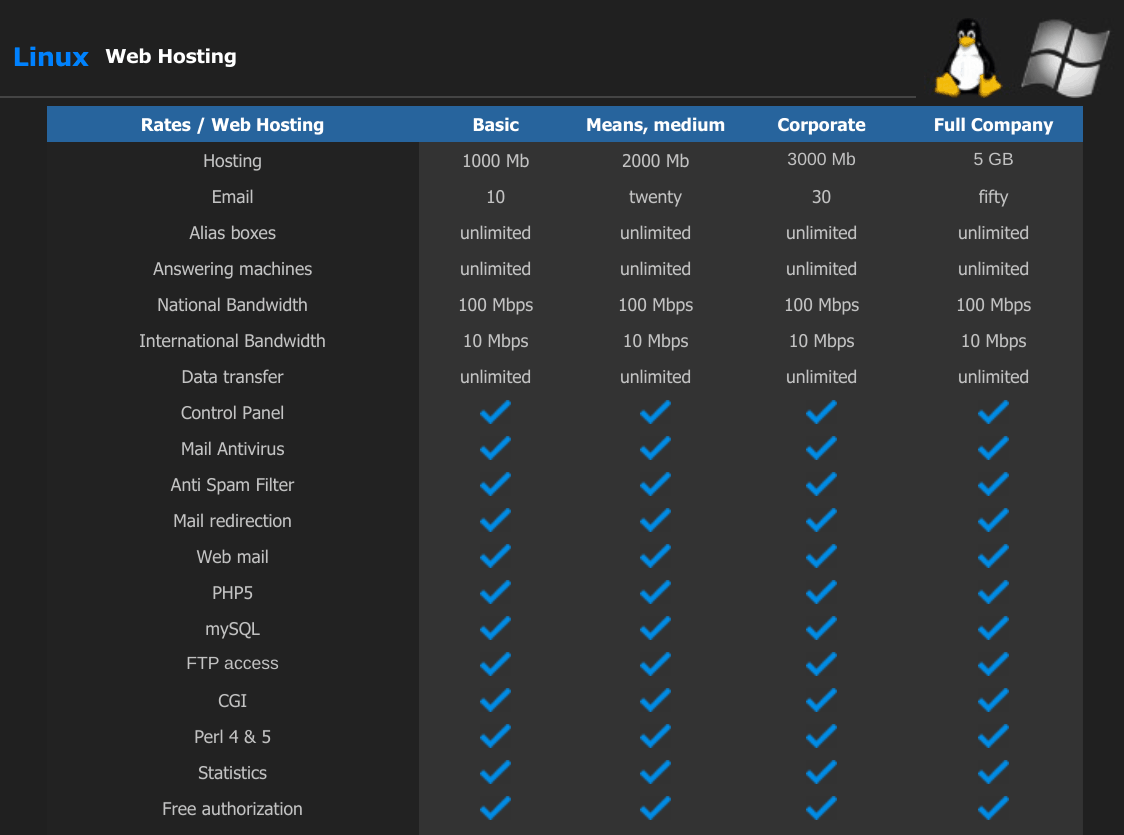This screenshot has height=835, width=1124.
Task: Click Statistics checkmark under Full Company
Action: click(994, 772)
